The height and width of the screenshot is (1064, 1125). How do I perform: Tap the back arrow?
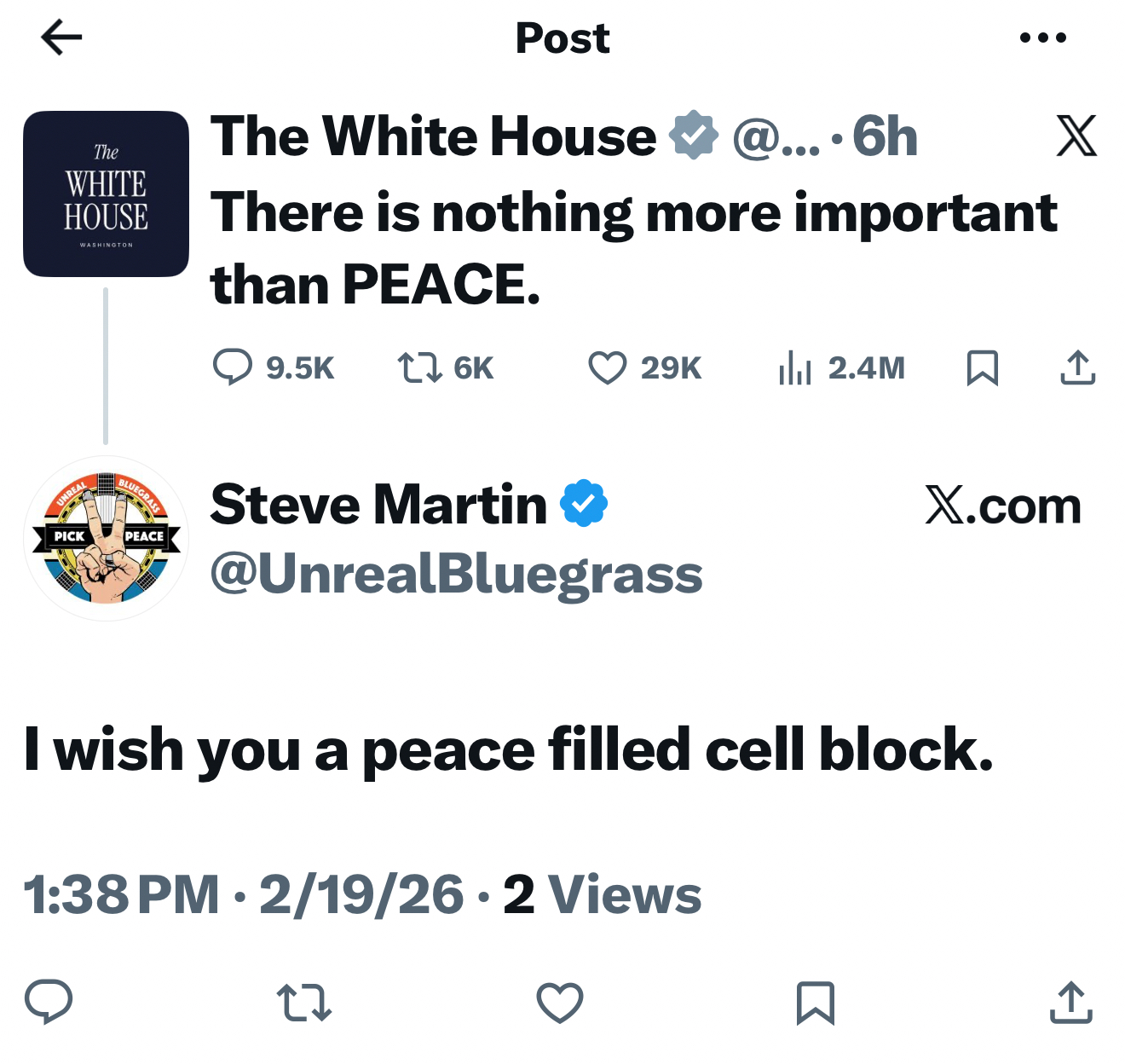[x=61, y=38]
